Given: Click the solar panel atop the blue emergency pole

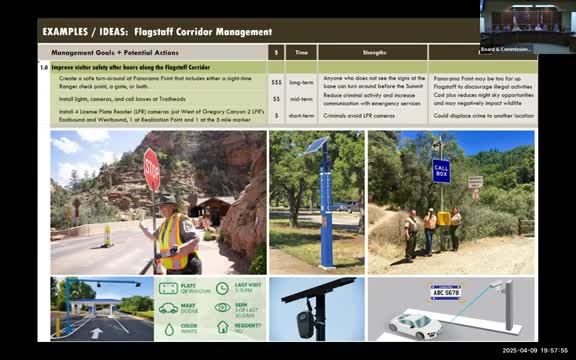Looking at the screenshot, I should coord(317,145).
